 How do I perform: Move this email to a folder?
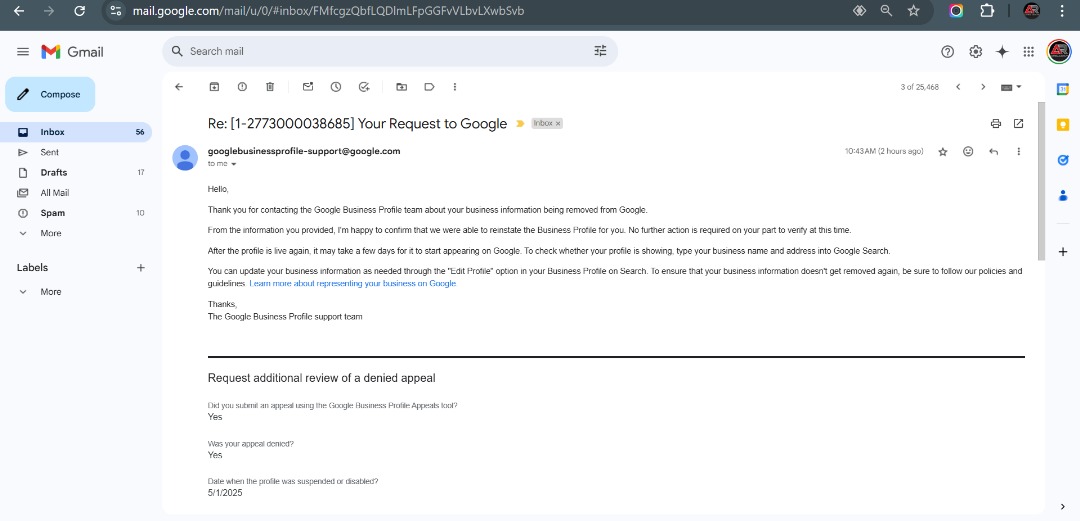[402, 87]
